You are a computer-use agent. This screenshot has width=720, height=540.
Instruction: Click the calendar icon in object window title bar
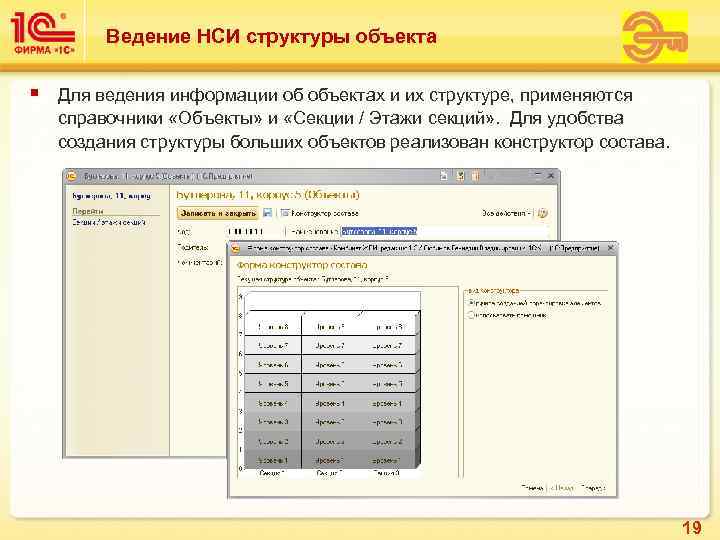[476, 175]
